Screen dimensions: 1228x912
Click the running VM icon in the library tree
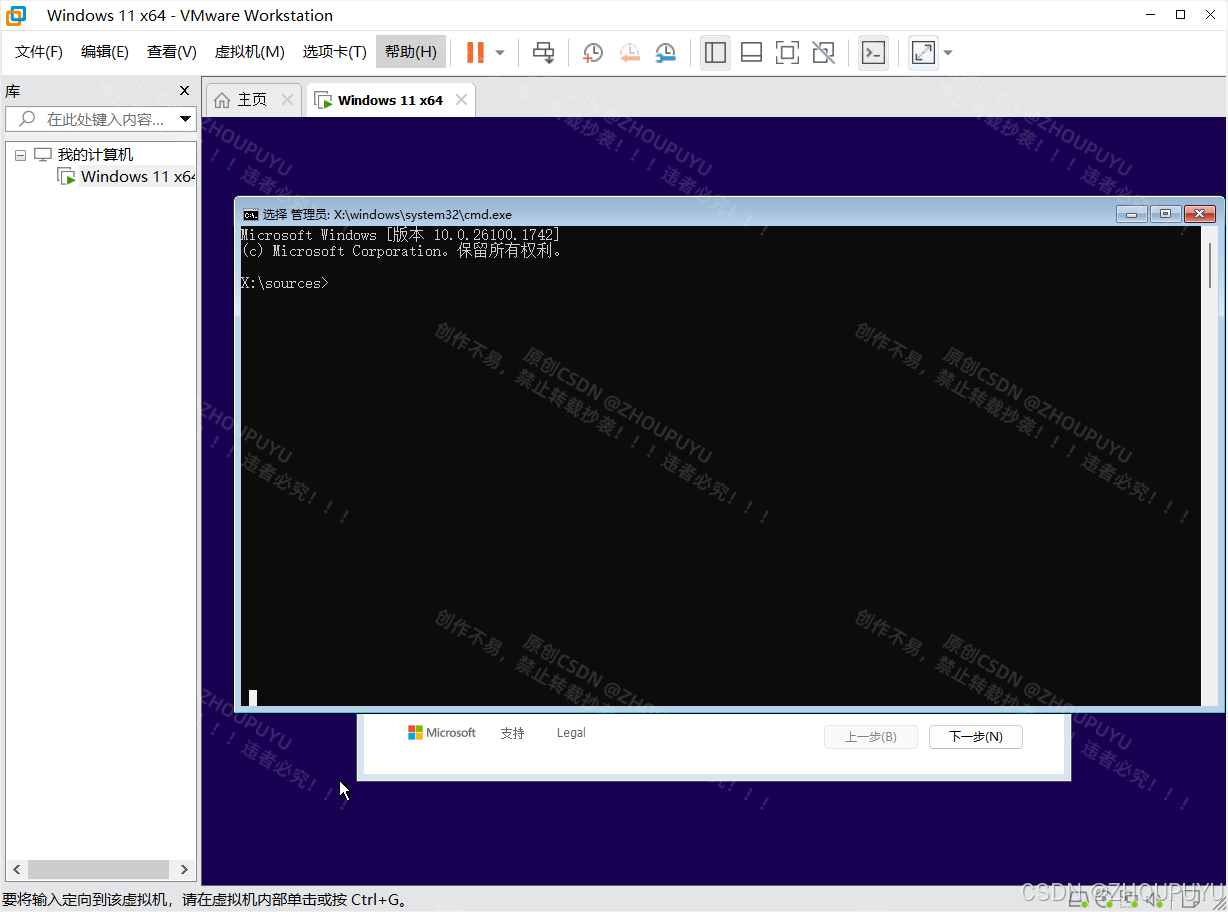[67, 177]
